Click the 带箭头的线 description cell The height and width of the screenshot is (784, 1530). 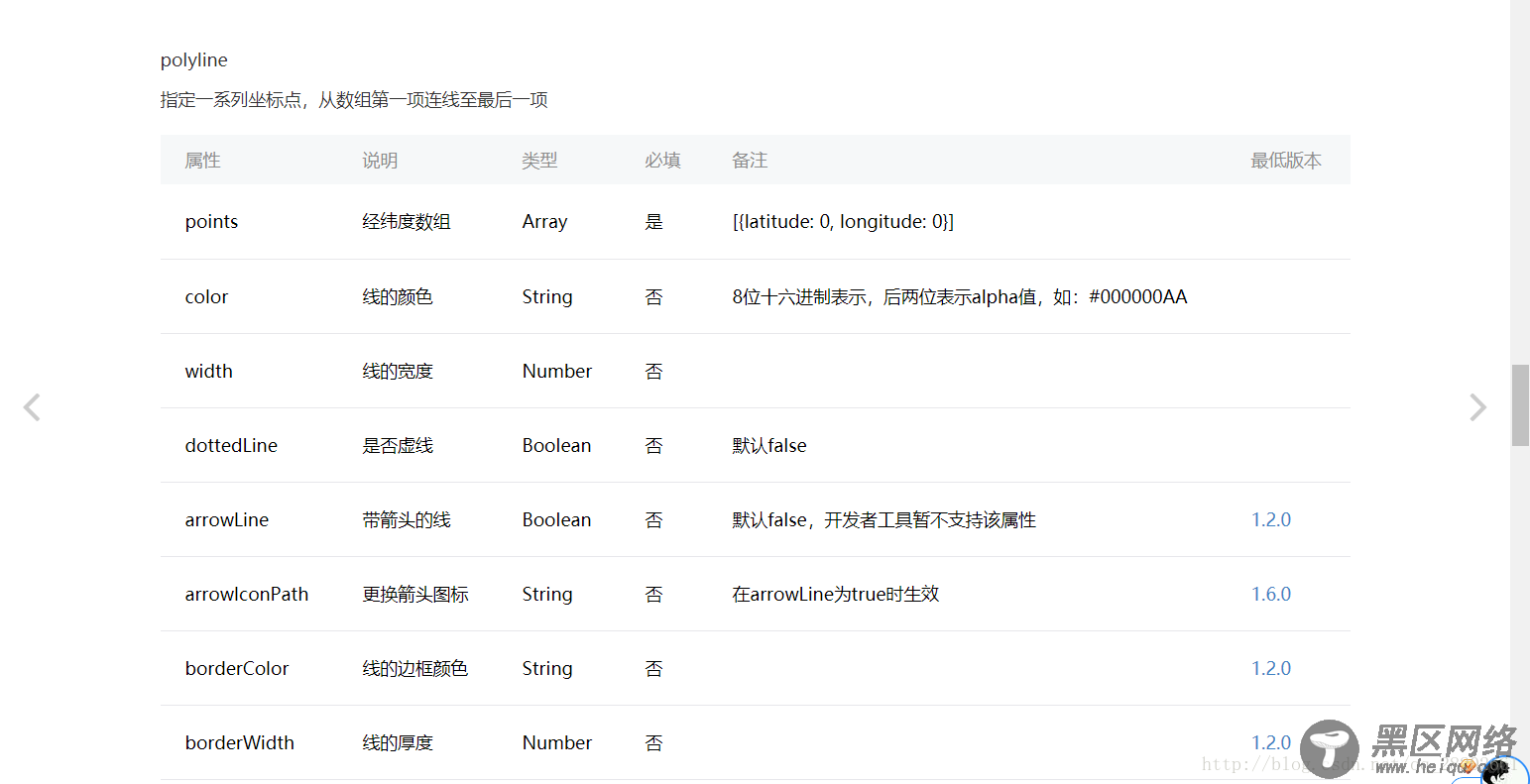(x=407, y=519)
